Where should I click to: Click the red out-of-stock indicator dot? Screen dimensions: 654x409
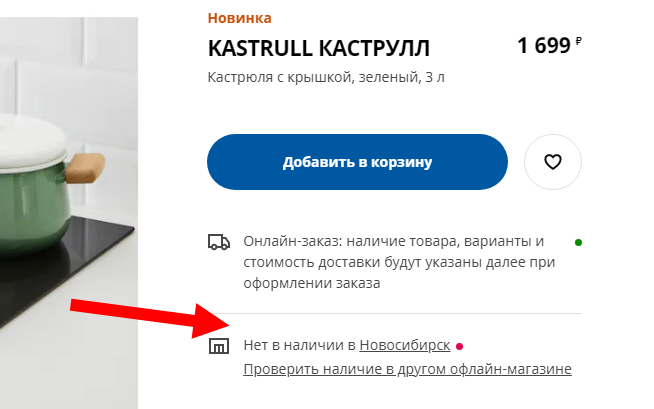[459, 346]
